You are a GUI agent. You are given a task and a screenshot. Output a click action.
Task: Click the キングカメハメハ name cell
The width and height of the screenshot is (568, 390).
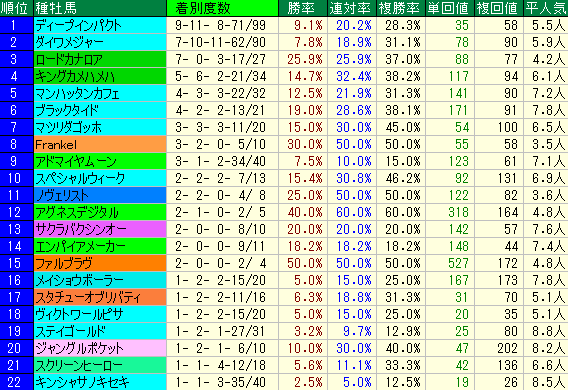coord(100,76)
